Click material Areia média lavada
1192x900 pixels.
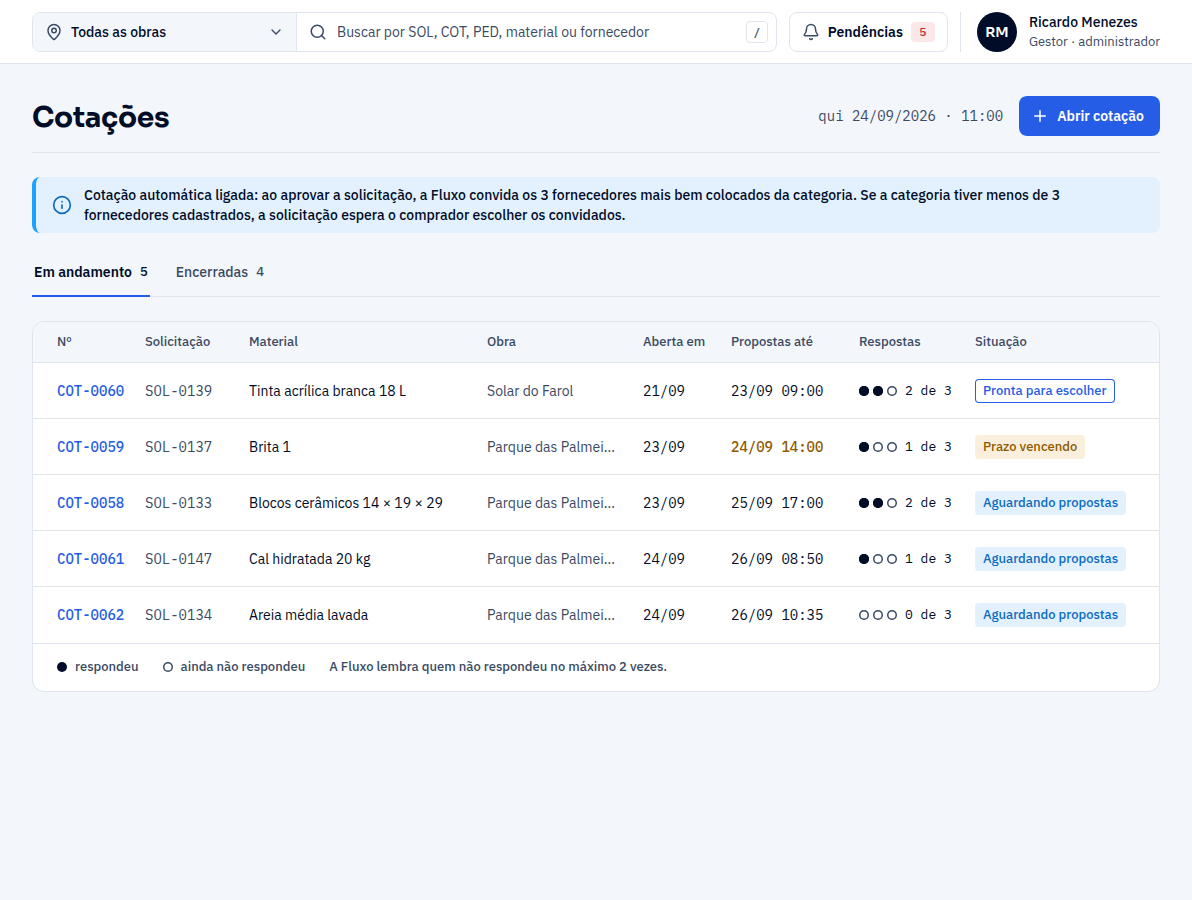309,615
